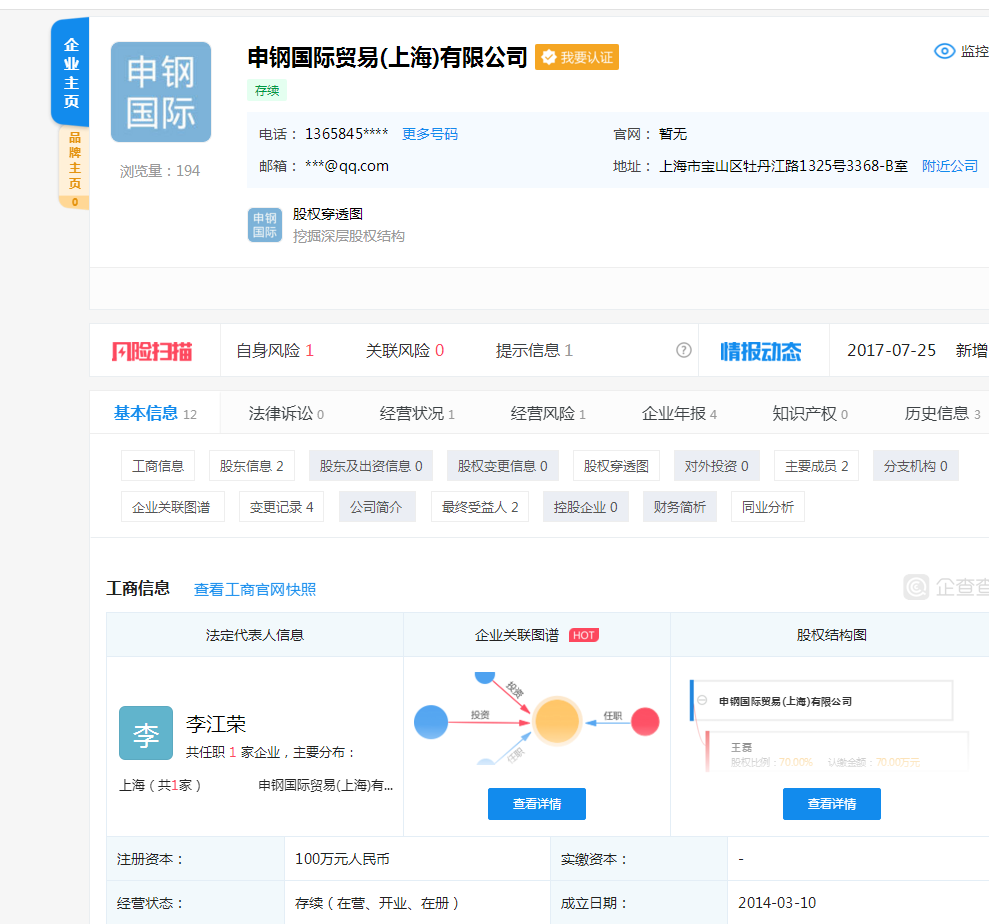Open 查看工商官网快照 link
Viewport: 989px width, 924px height.
255,590
